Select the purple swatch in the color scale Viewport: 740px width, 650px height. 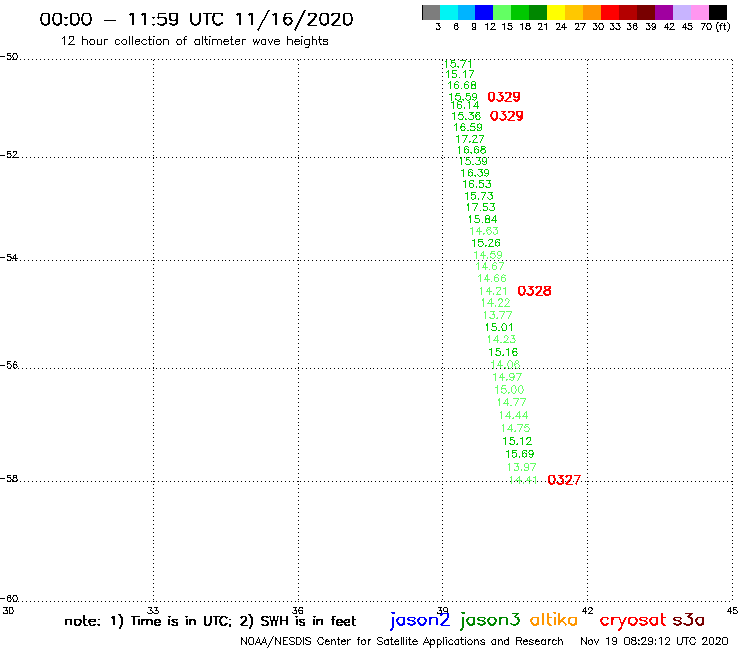pyautogui.click(x=664, y=12)
